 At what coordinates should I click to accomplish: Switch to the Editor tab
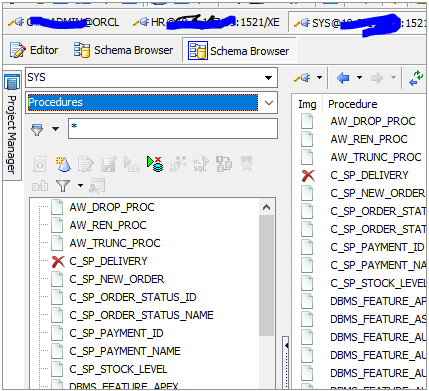click(x=34, y=50)
